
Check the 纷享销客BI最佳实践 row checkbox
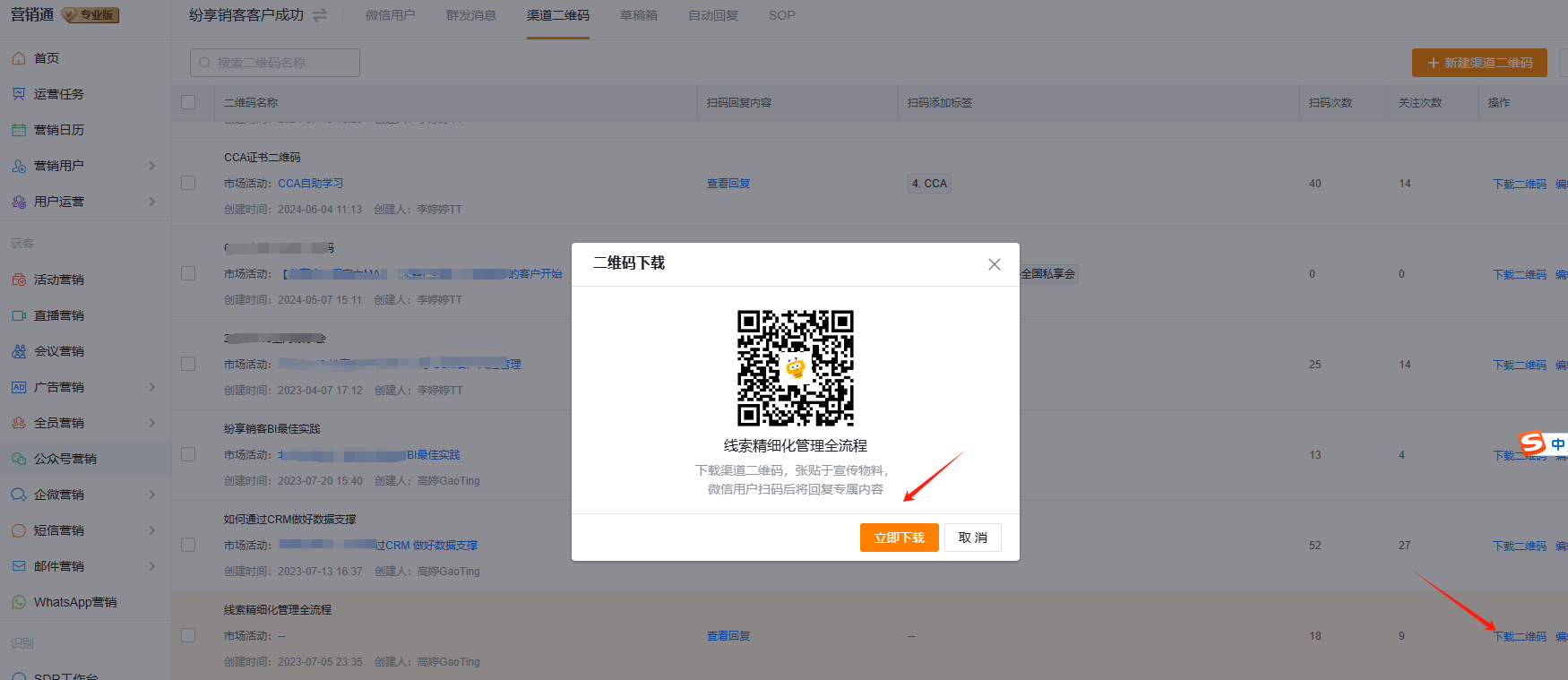[x=188, y=454]
